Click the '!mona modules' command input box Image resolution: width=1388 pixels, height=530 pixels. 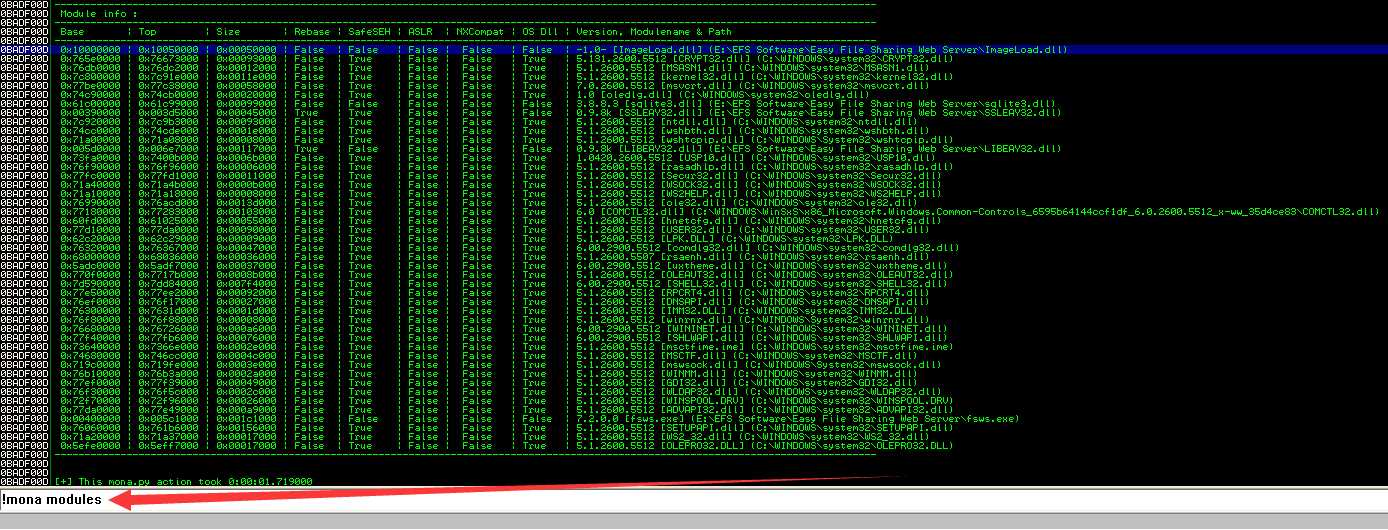click(694, 500)
